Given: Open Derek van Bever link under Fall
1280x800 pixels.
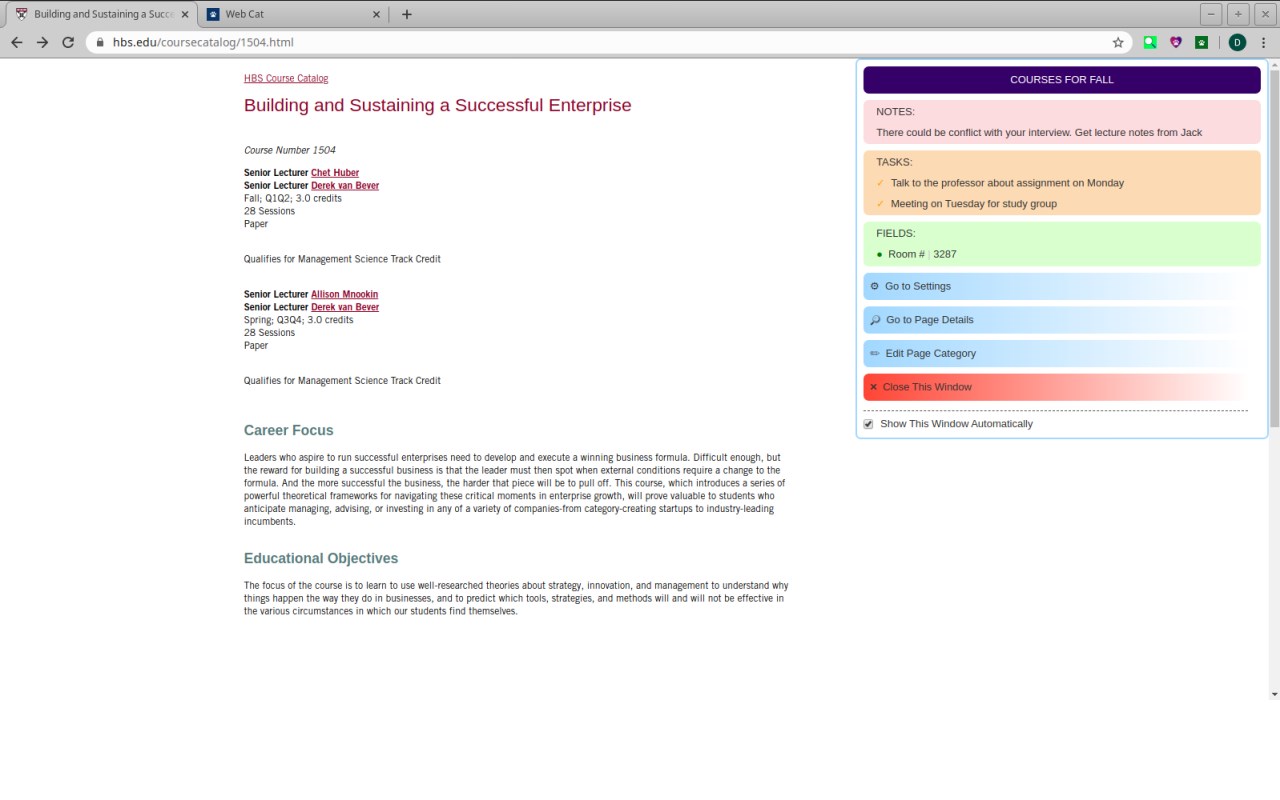Looking at the screenshot, I should click(x=345, y=185).
